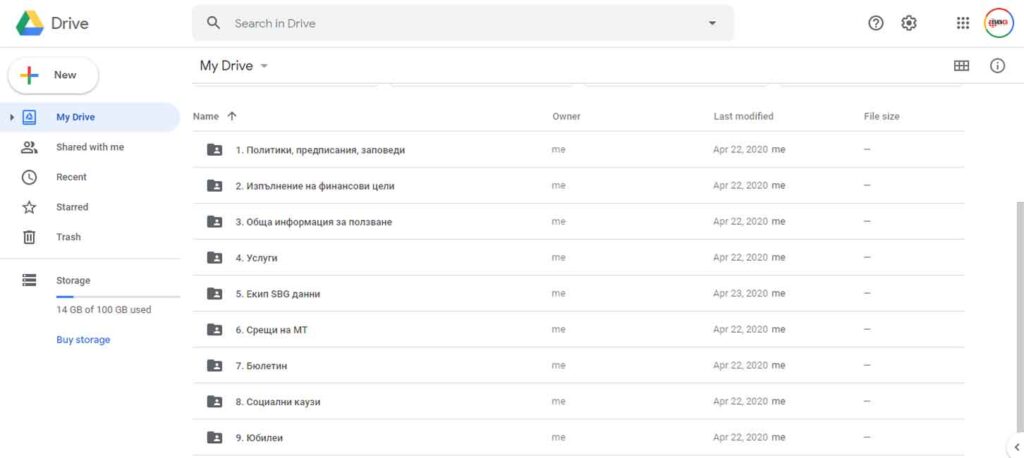Click shared folder icon of 7. Бюлетин row

pos(214,365)
